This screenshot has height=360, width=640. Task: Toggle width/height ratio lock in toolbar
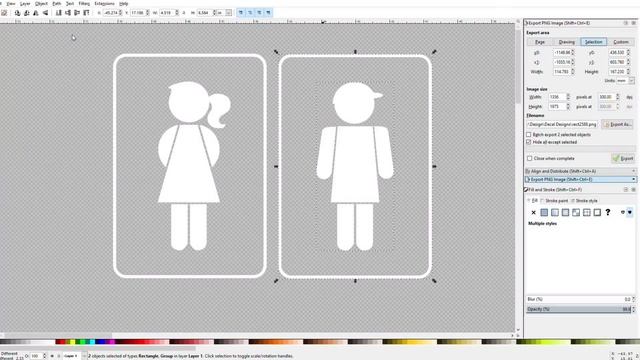click(x=184, y=13)
